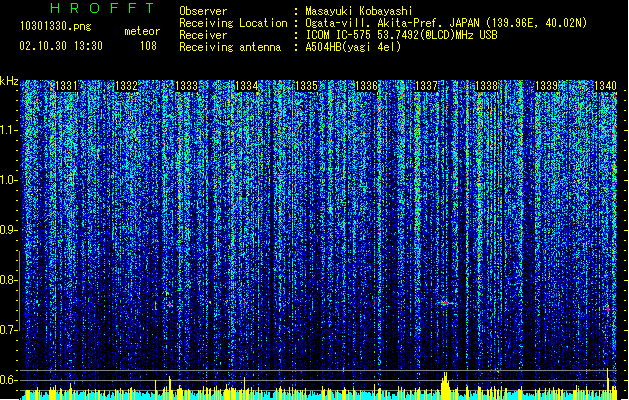Click the ICOM IC-575 receiver text
Viewport: 629px width, 400px height.
tap(401, 35)
